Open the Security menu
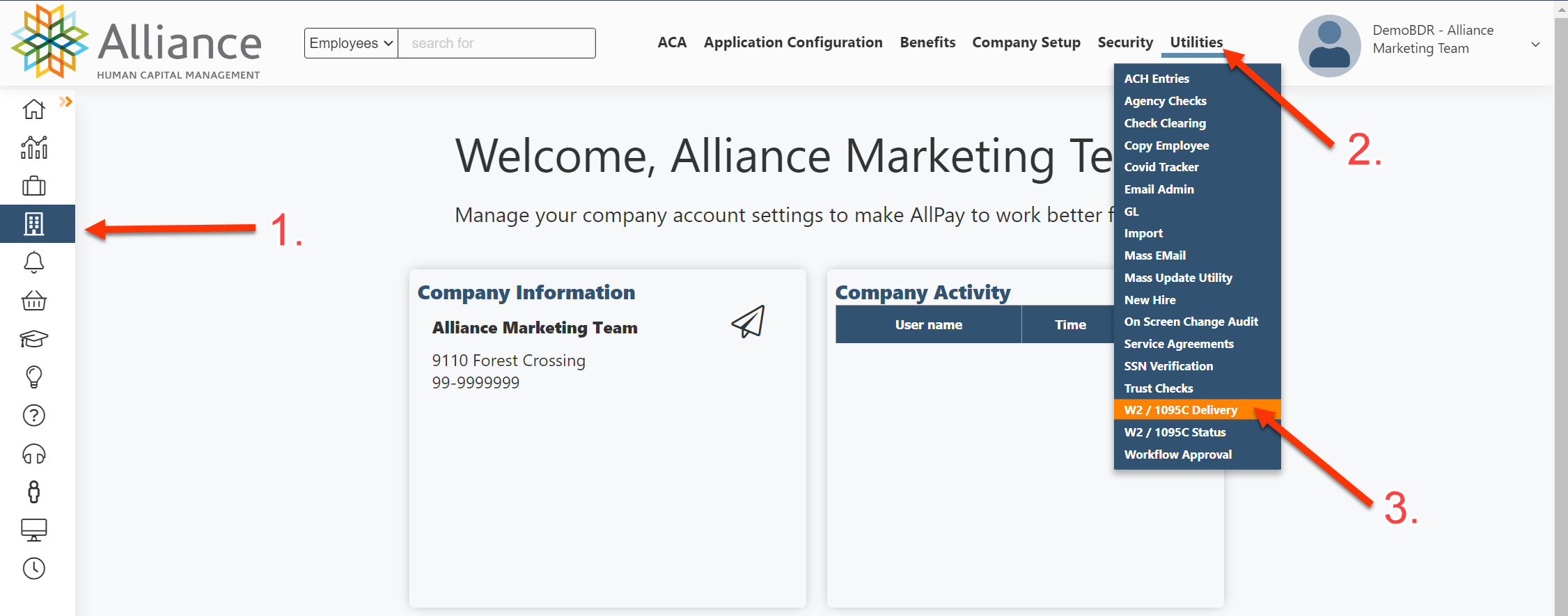1568x616 pixels. tap(1125, 42)
